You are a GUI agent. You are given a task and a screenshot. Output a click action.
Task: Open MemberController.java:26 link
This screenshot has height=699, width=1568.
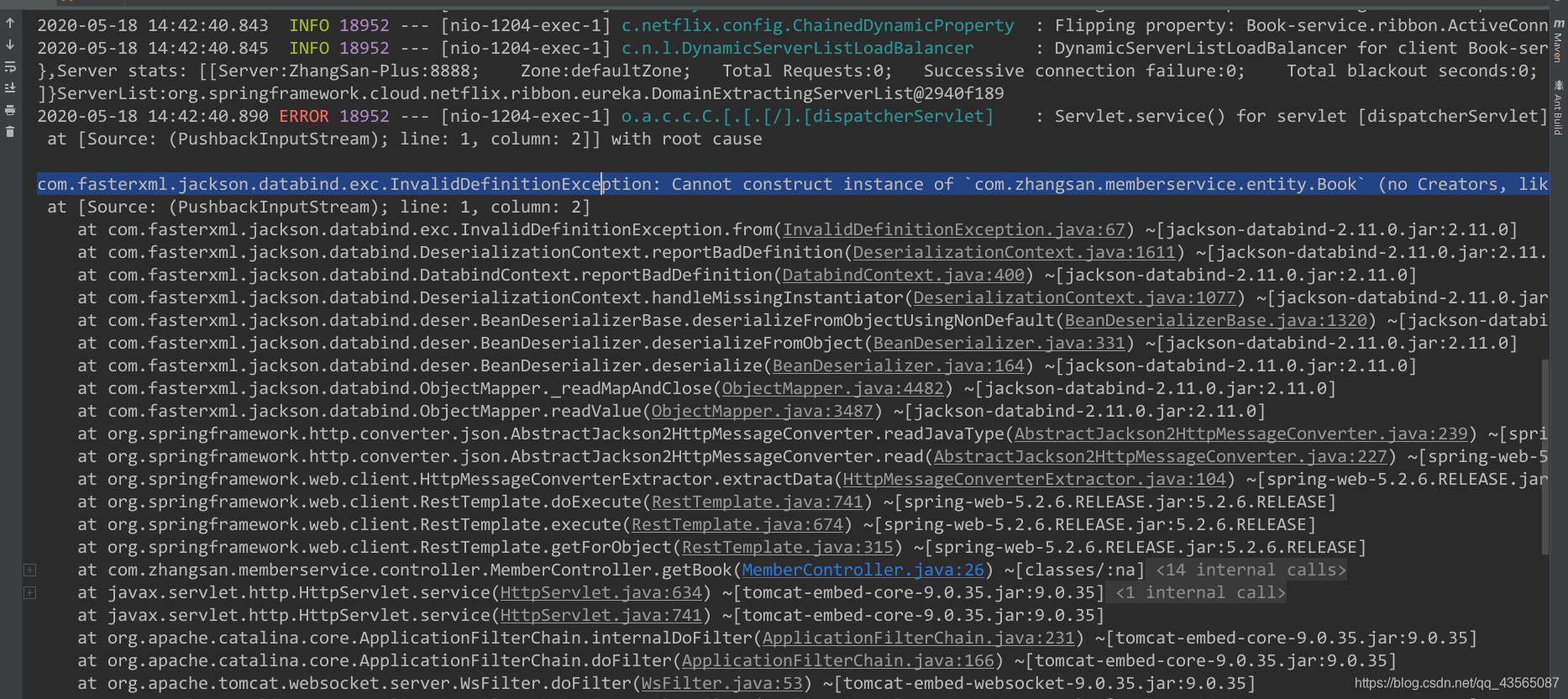(x=863, y=570)
